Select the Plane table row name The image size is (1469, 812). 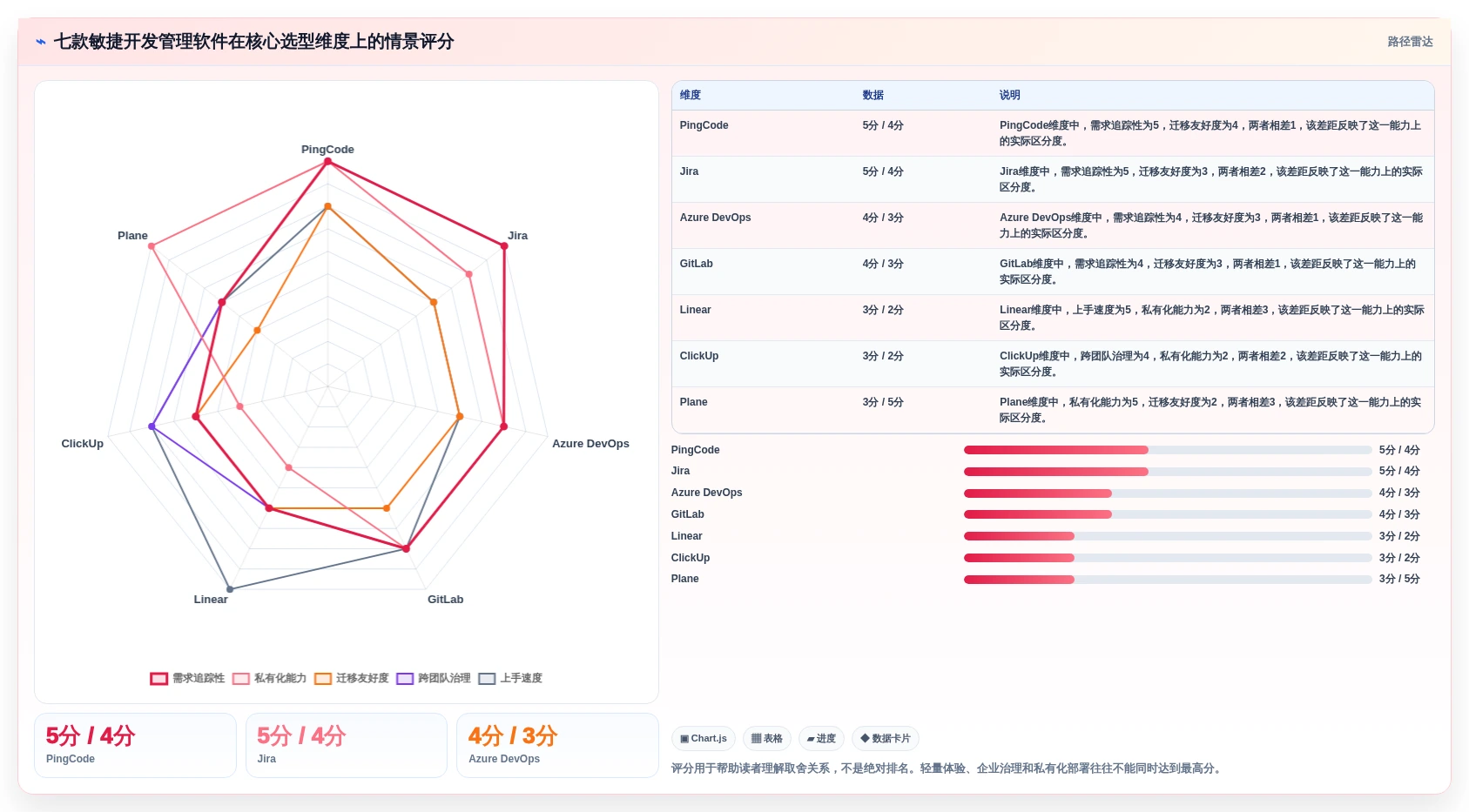694,402
